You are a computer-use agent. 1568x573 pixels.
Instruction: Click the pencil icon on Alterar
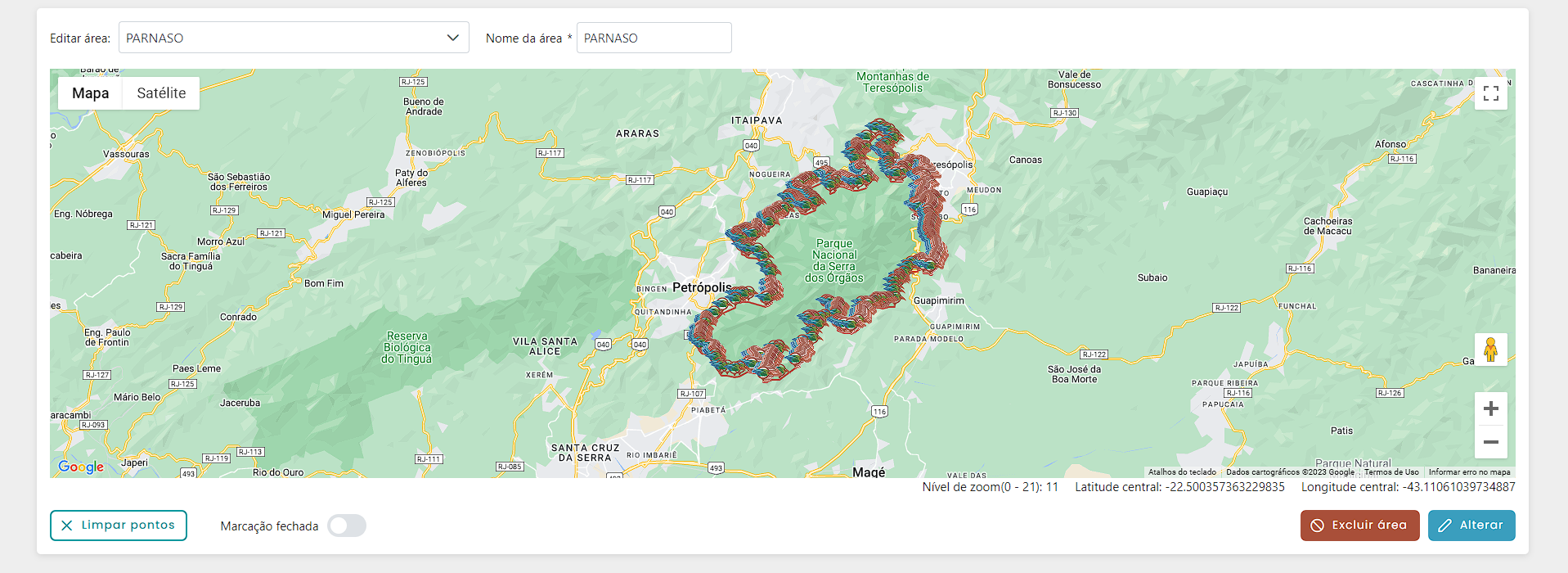[x=1445, y=526]
